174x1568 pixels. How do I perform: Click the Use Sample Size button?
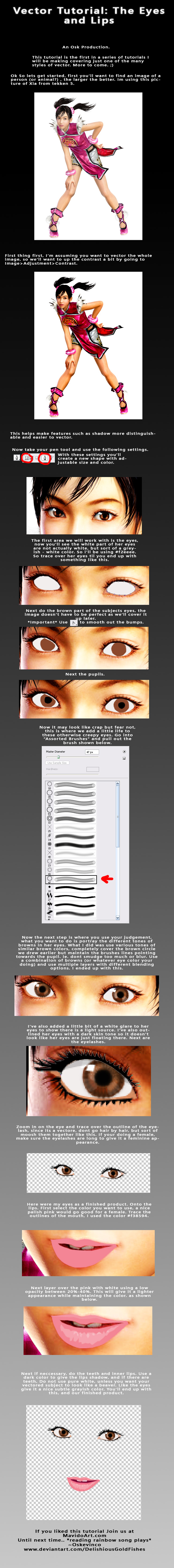[x=58, y=763]
